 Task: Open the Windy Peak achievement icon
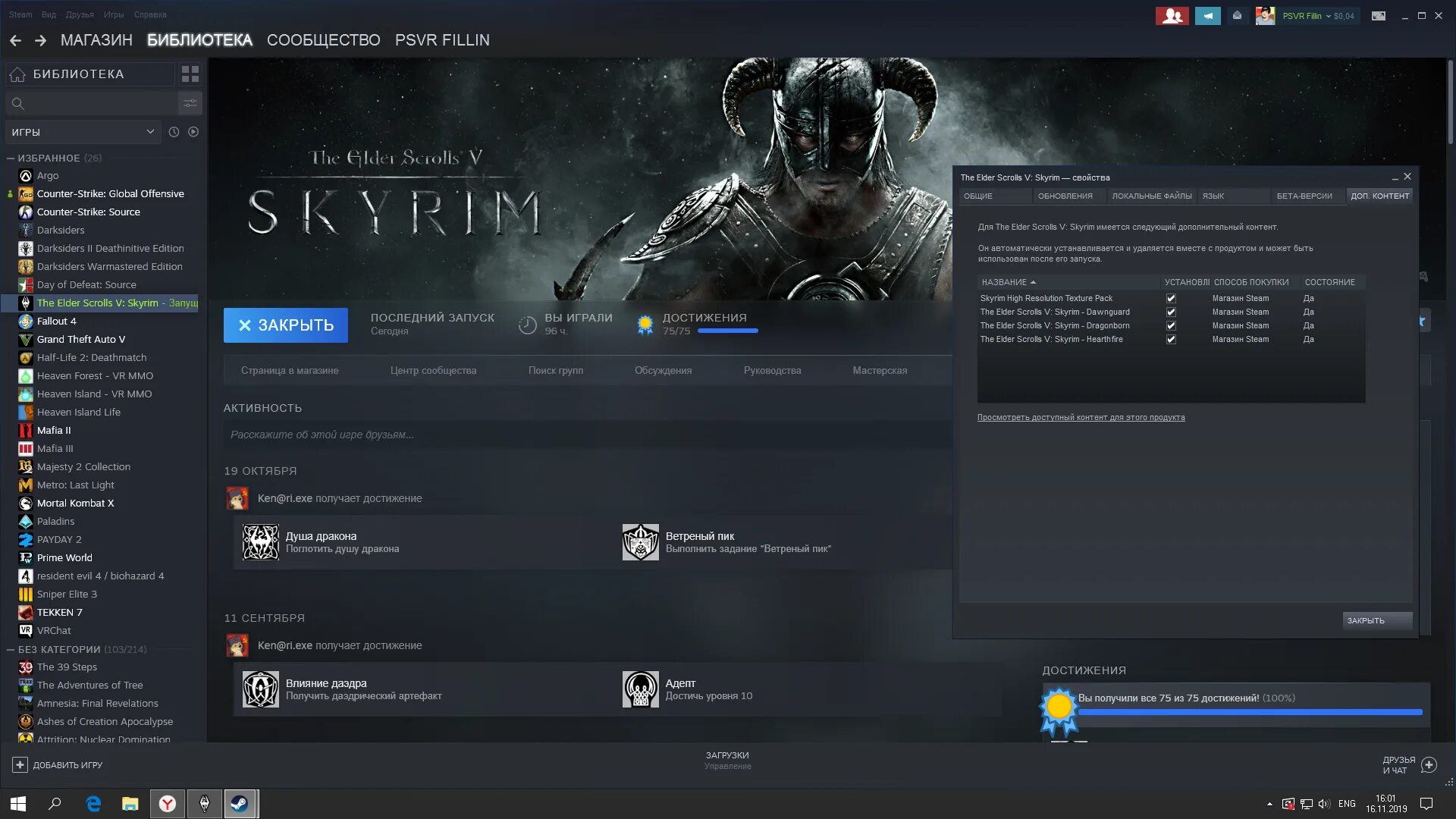641,542
